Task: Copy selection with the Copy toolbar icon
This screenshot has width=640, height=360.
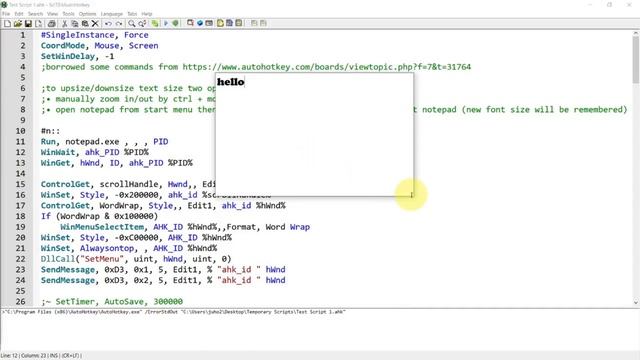Action: click(75, 24)
